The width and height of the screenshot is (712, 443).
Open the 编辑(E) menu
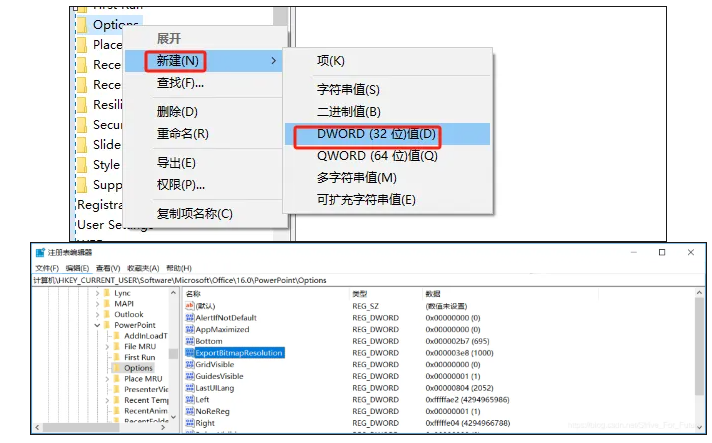[77, 268]
